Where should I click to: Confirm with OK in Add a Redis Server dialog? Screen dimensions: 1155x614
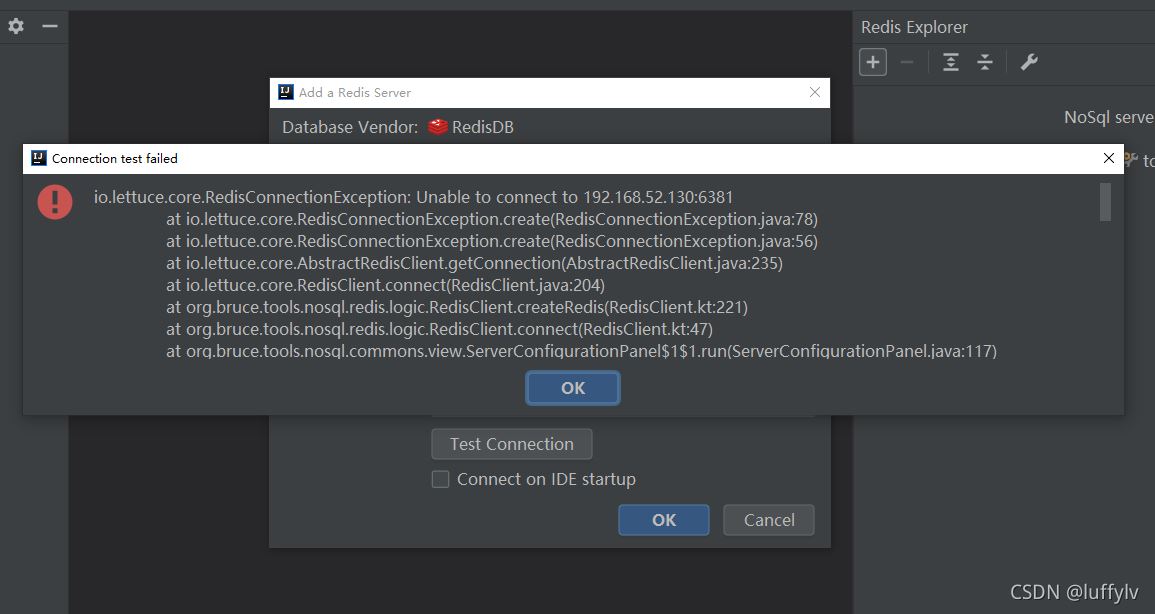click(x=664, y=520)
